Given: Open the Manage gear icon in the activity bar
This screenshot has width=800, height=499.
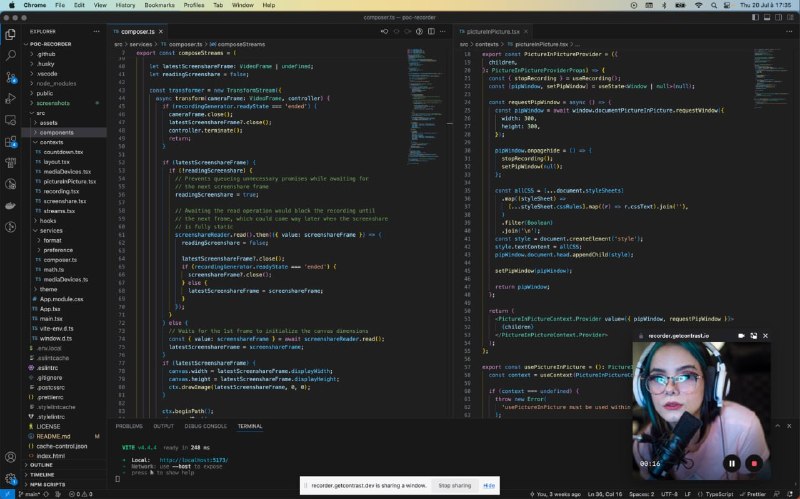Looking at the screenshot, I should click(x=10, y=479).
